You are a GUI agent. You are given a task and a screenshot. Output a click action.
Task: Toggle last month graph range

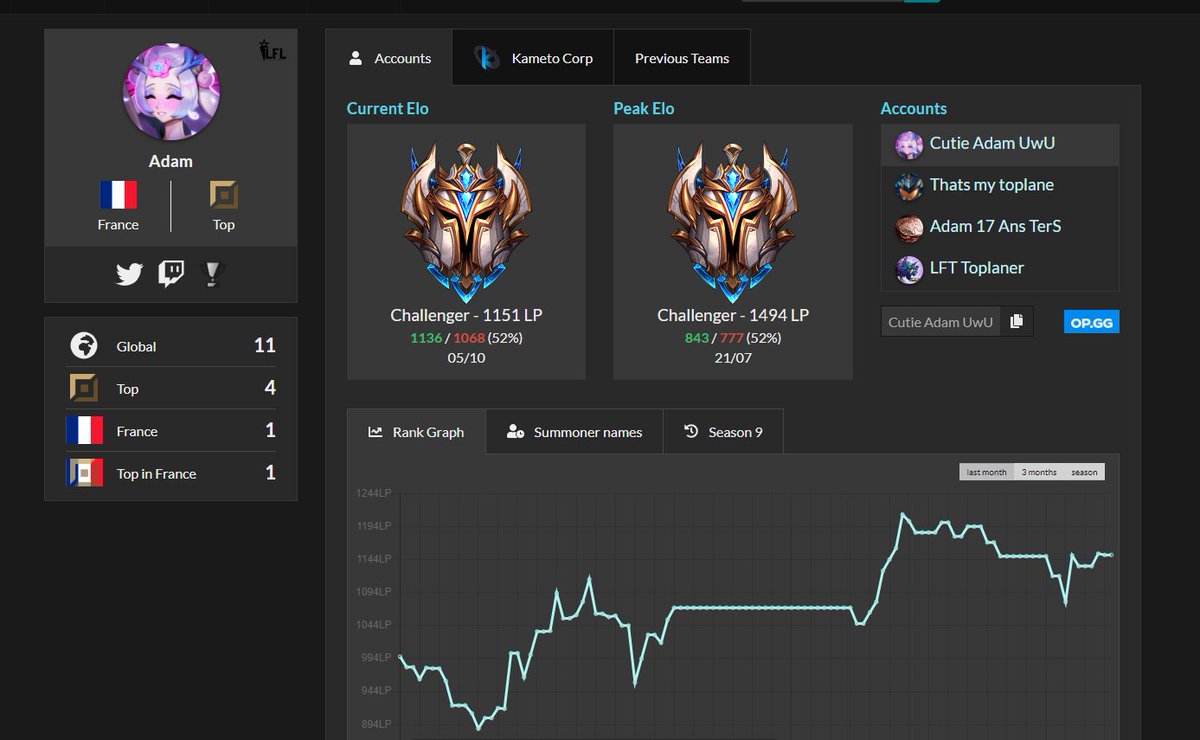coord(985,471)
